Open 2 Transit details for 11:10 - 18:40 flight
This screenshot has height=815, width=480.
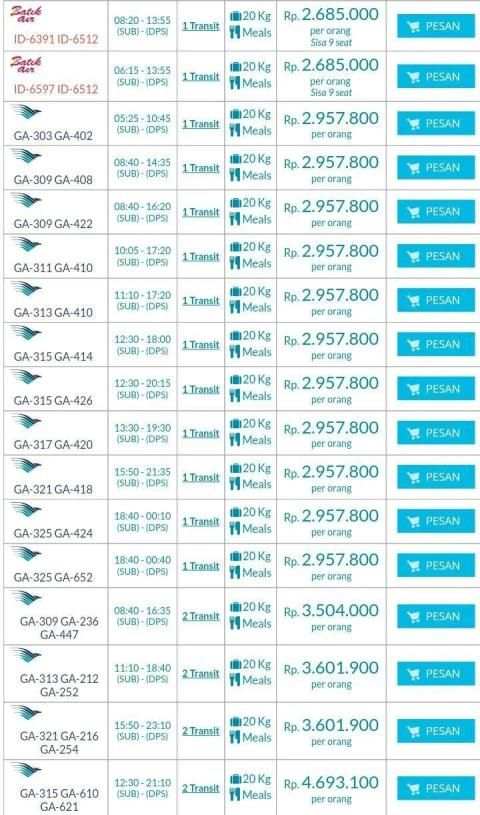(x=201, y=674)
